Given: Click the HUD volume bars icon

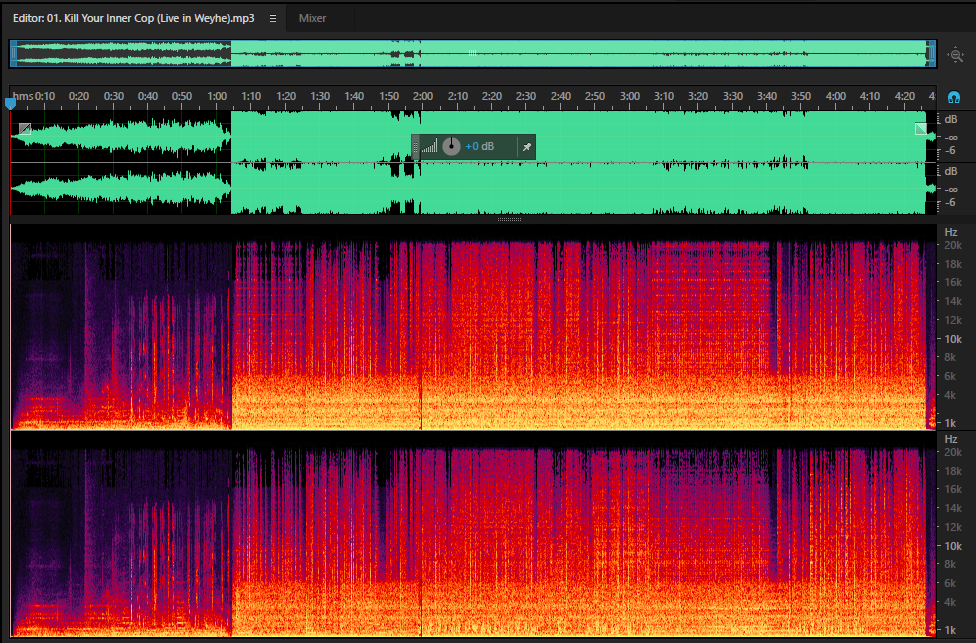Looking at the screenshot, I should pyautogui.click(x=429, y=147).
